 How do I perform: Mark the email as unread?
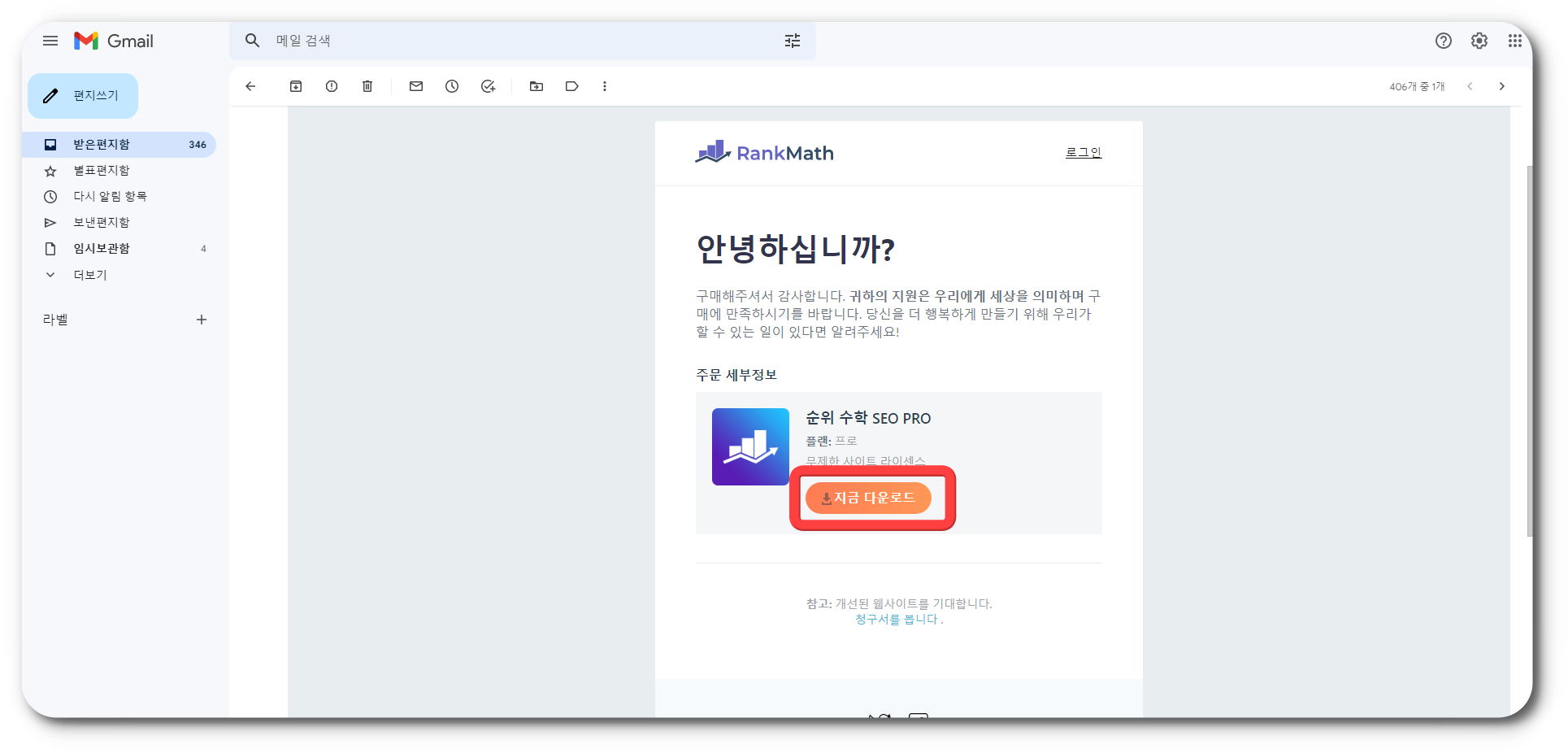415,86
